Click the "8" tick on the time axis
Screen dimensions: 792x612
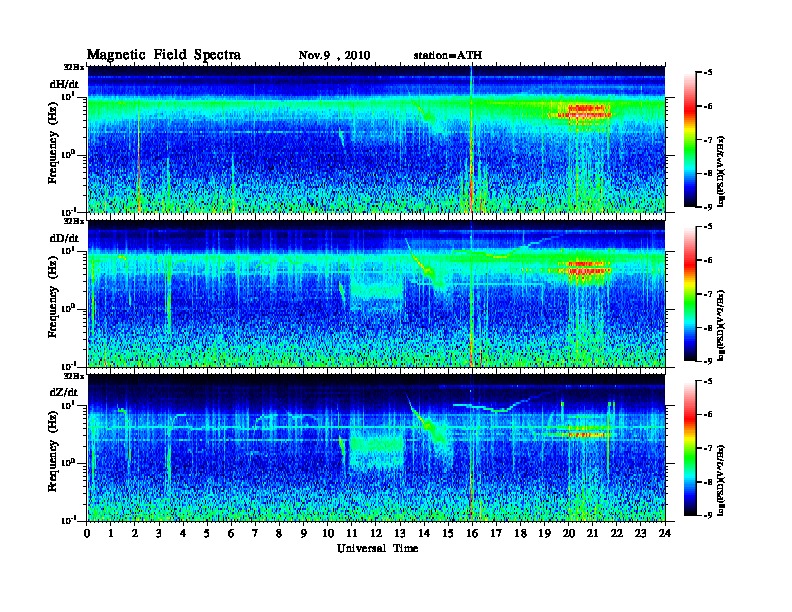click(x=279, y=533)
